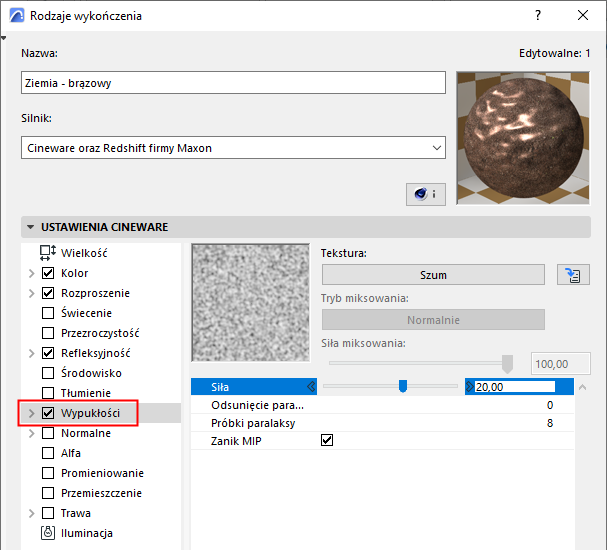Select the Wypukłości channel label
The width and height of the screenshot is (607, 550).
(x=90, y=413)
